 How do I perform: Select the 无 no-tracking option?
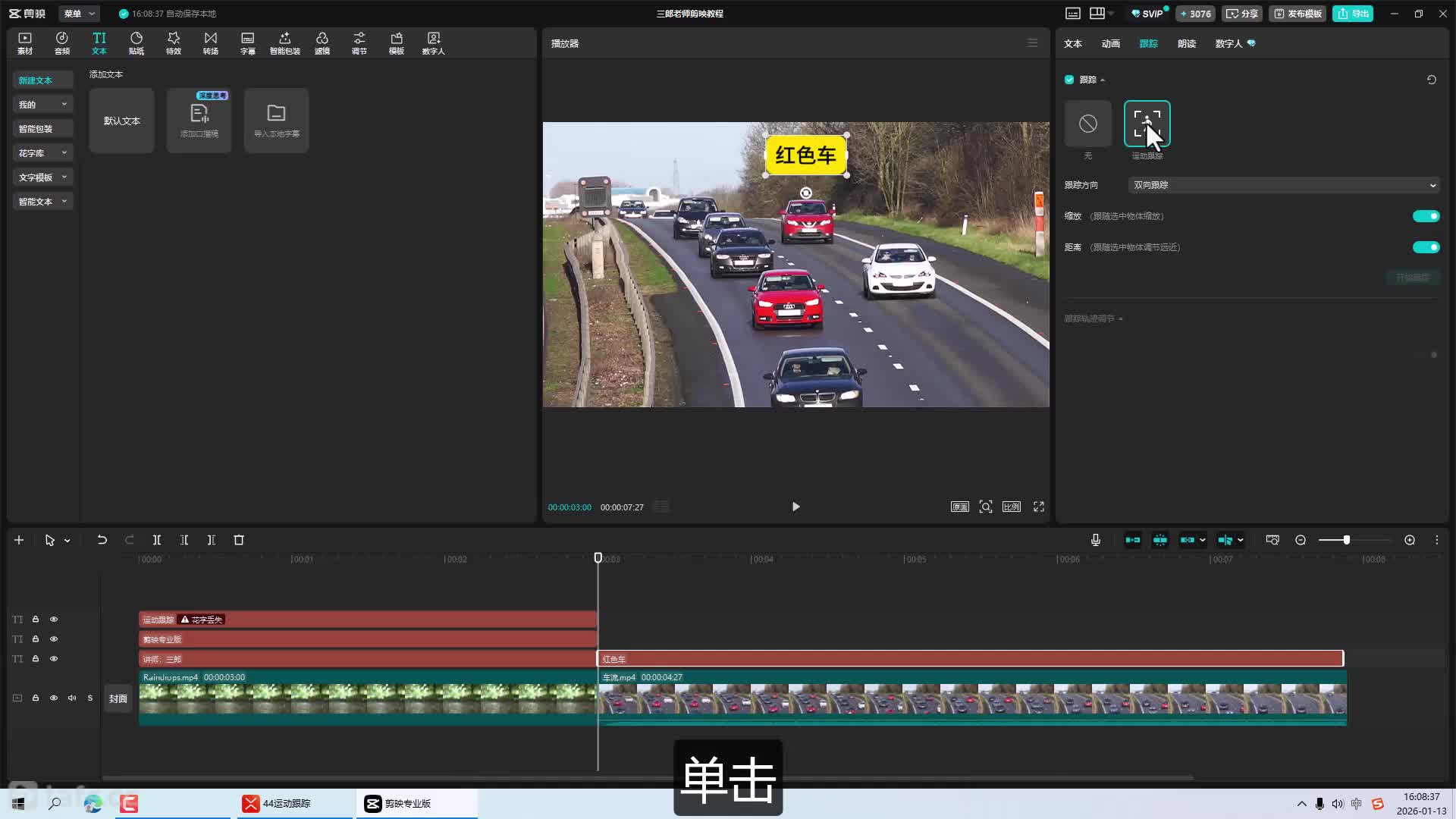pyautogui.click(x=1087, y=124)
